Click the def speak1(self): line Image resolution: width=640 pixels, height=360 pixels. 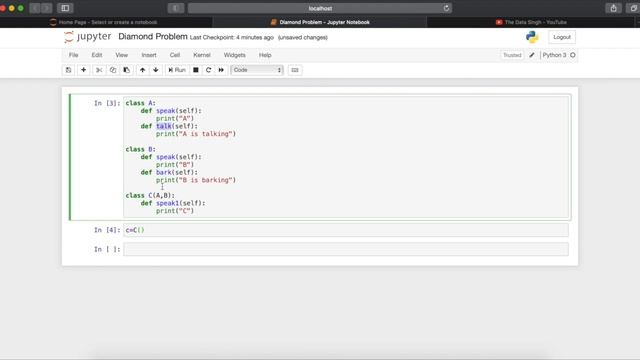pos(173,203)
